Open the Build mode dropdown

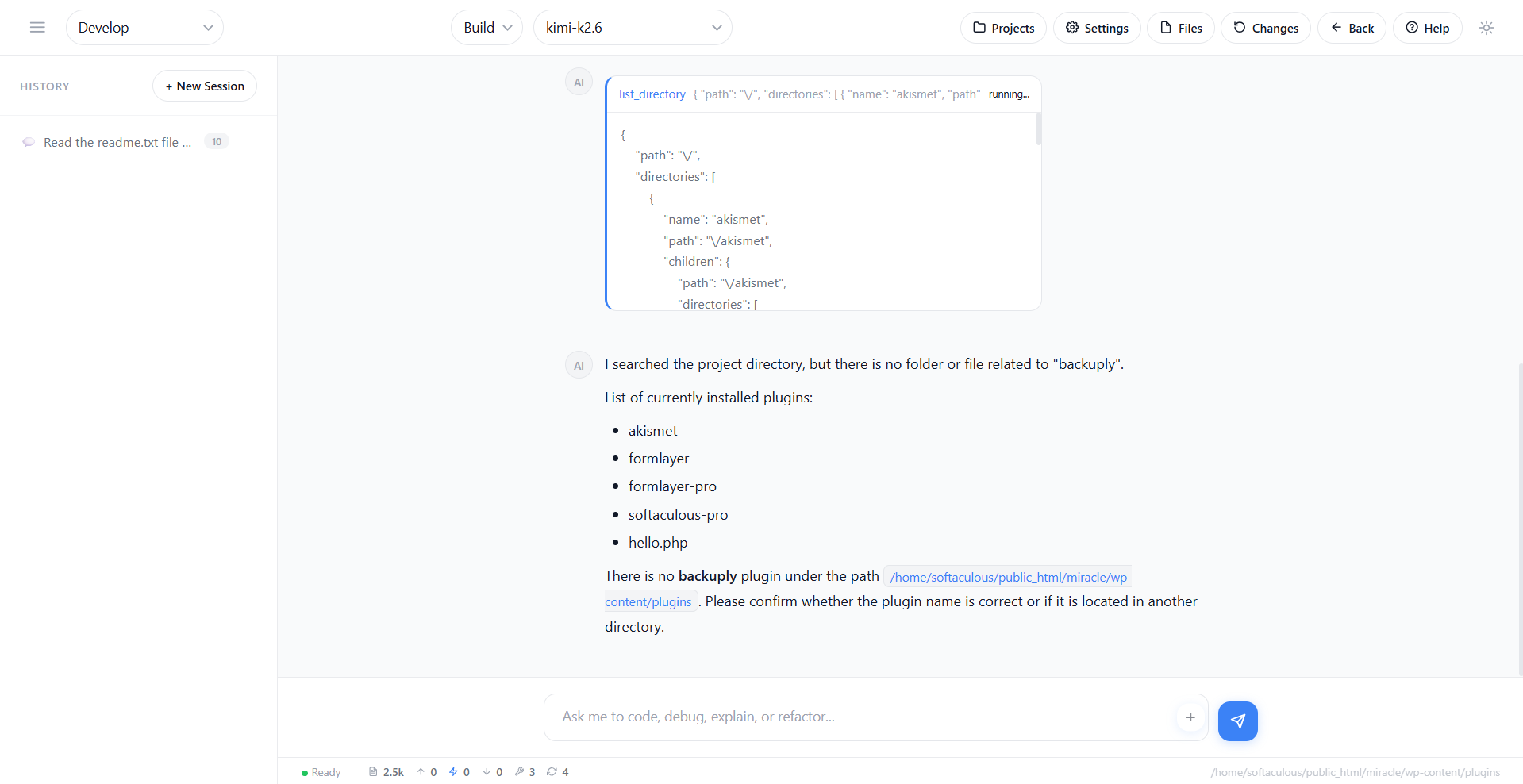point(487,28)
